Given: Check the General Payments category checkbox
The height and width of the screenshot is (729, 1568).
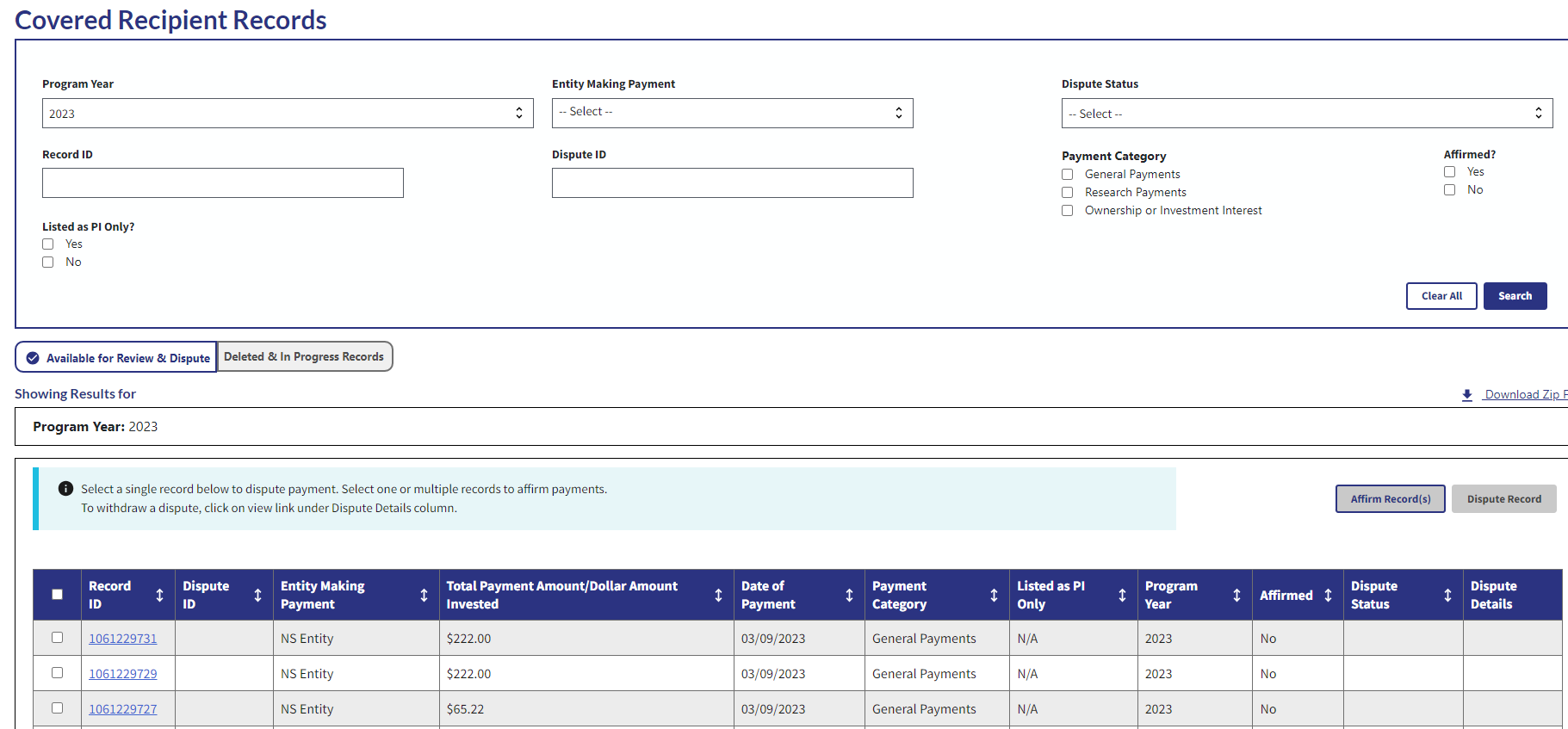Looking at the screenshot, I should pos(1068,175).
